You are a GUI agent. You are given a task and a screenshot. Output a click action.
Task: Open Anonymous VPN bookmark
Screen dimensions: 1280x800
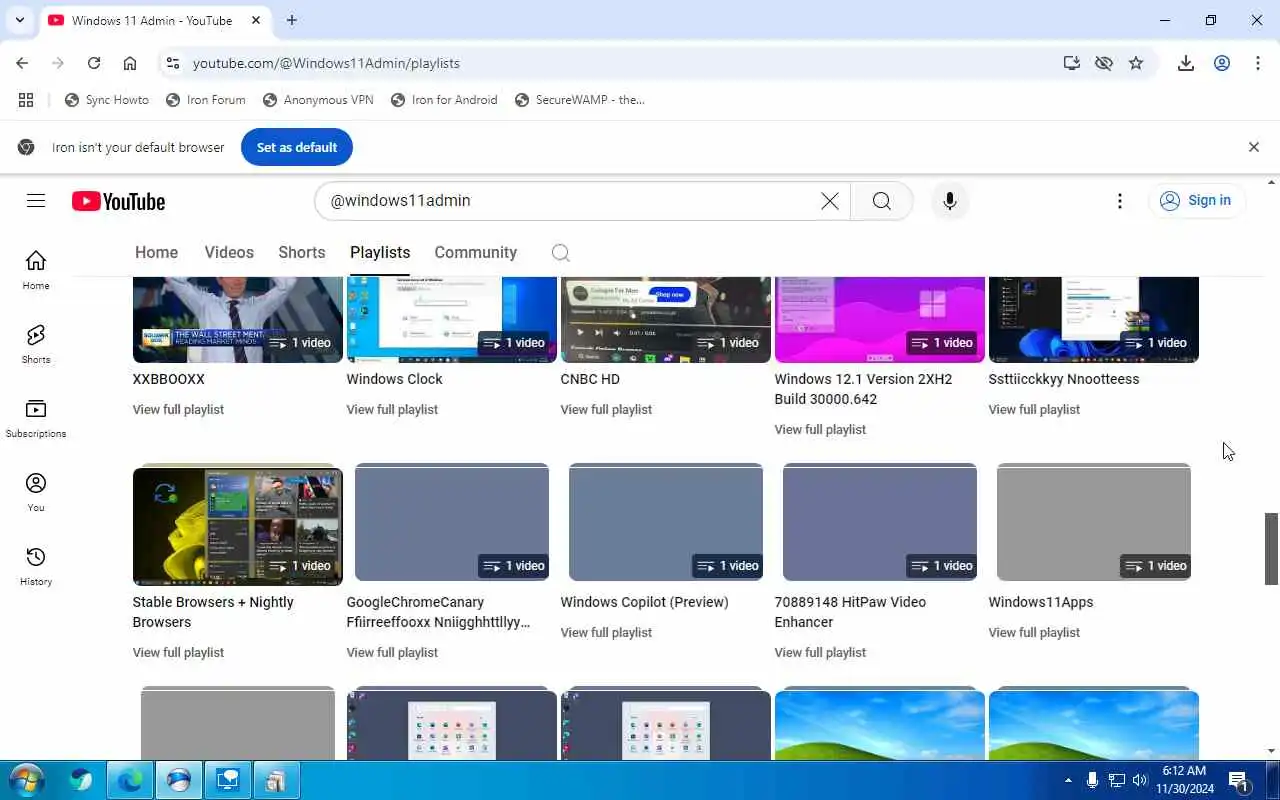pyautogui.click(x=318, y=100)
